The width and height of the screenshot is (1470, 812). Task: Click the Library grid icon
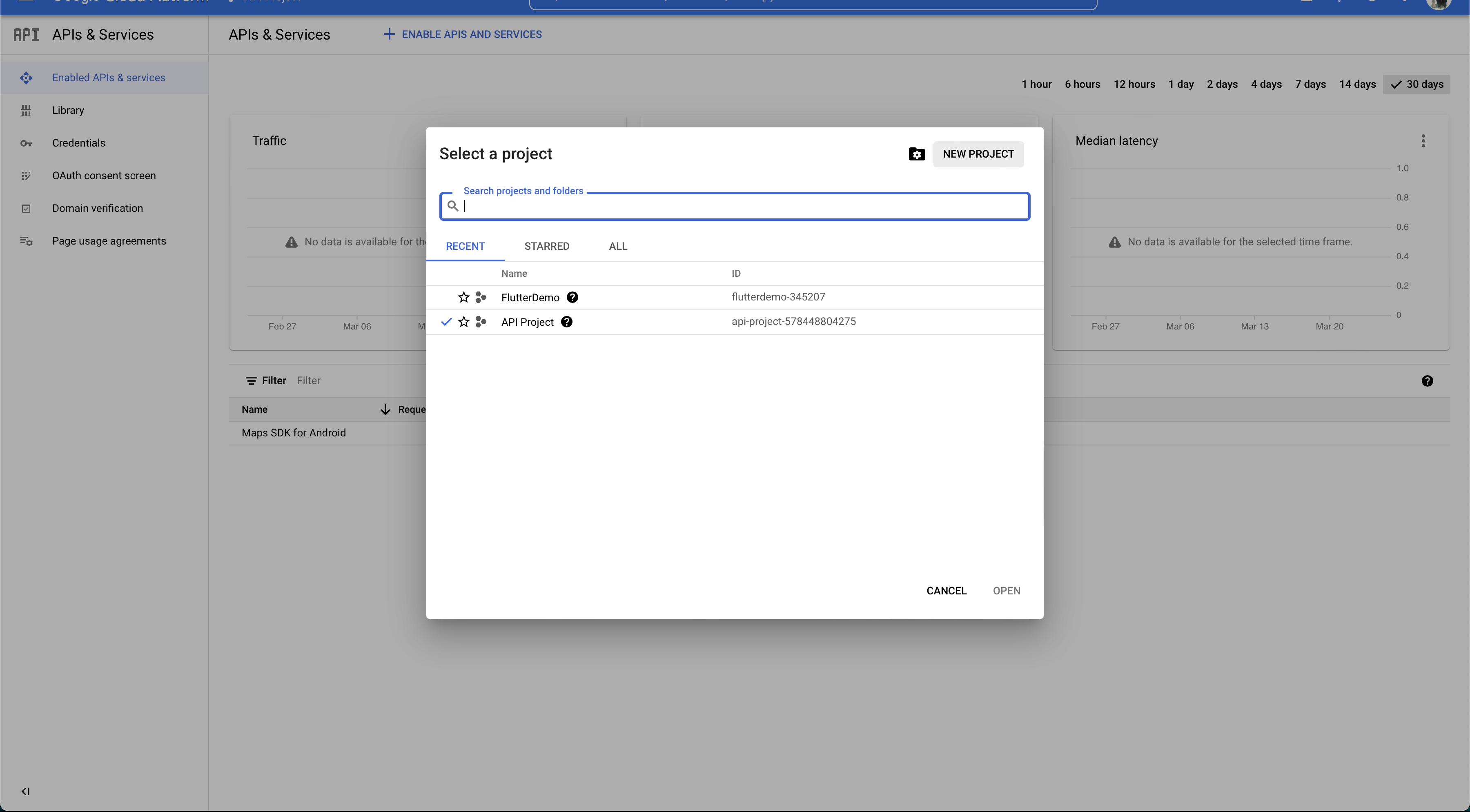click(26, 110)
